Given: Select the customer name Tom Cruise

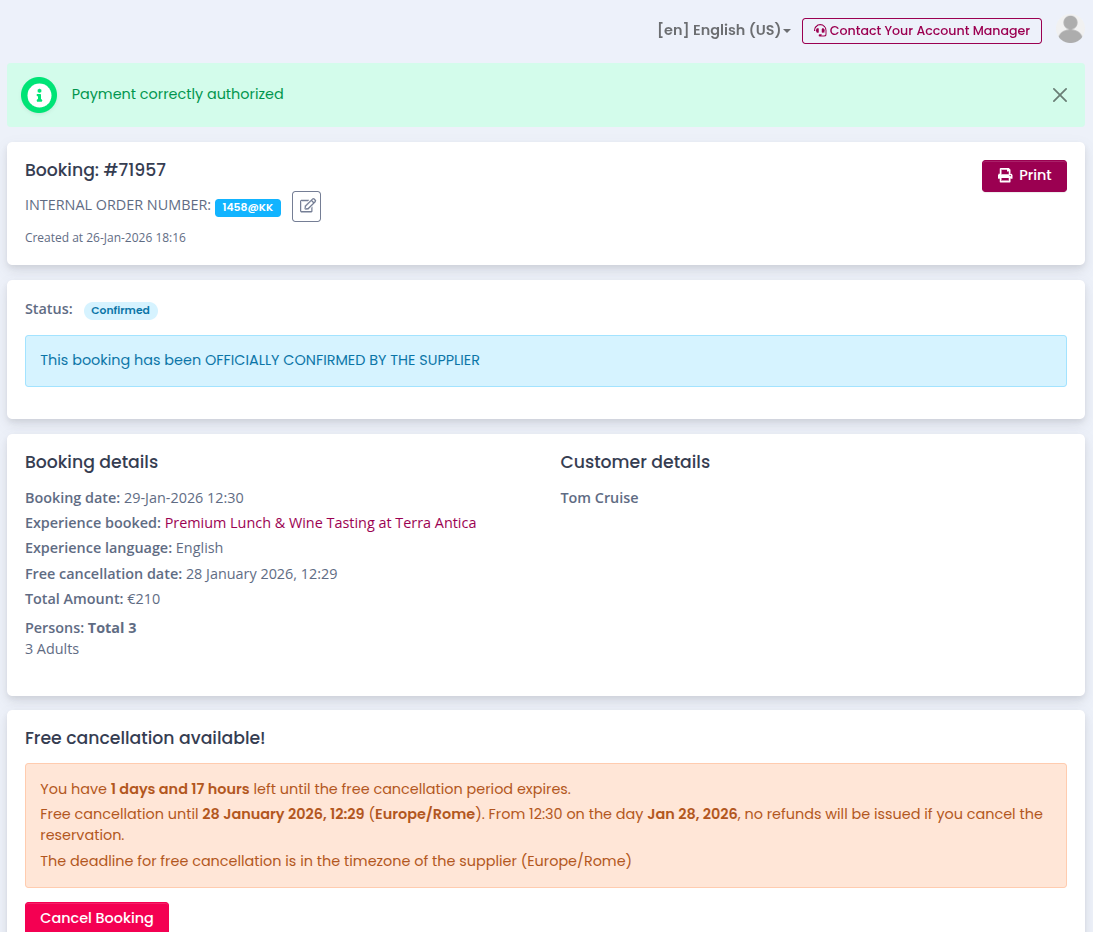Looking at the screenshot, I should point(599,498).
